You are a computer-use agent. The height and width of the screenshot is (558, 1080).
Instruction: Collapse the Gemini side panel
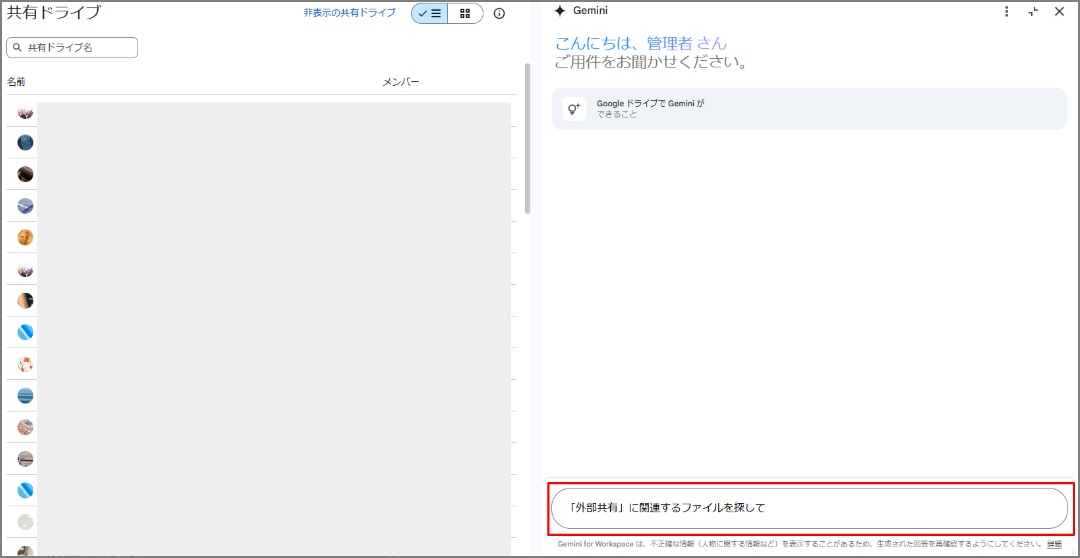tap(1033, 11)
